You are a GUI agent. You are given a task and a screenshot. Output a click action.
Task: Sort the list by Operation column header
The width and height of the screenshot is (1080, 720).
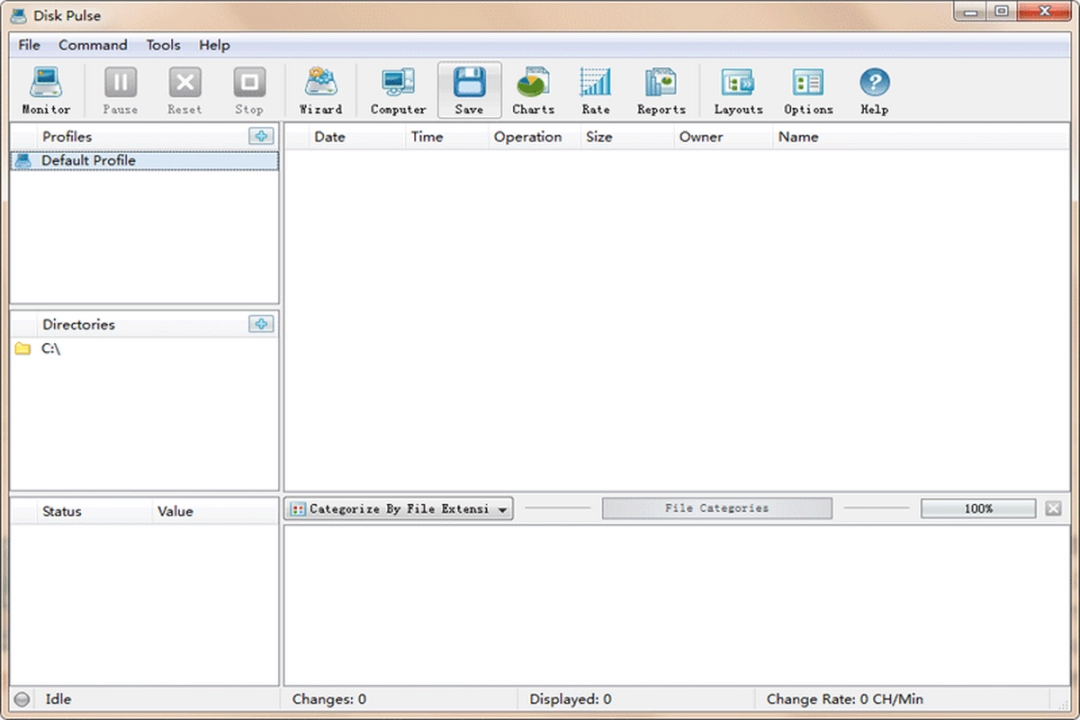click(527, 137)
